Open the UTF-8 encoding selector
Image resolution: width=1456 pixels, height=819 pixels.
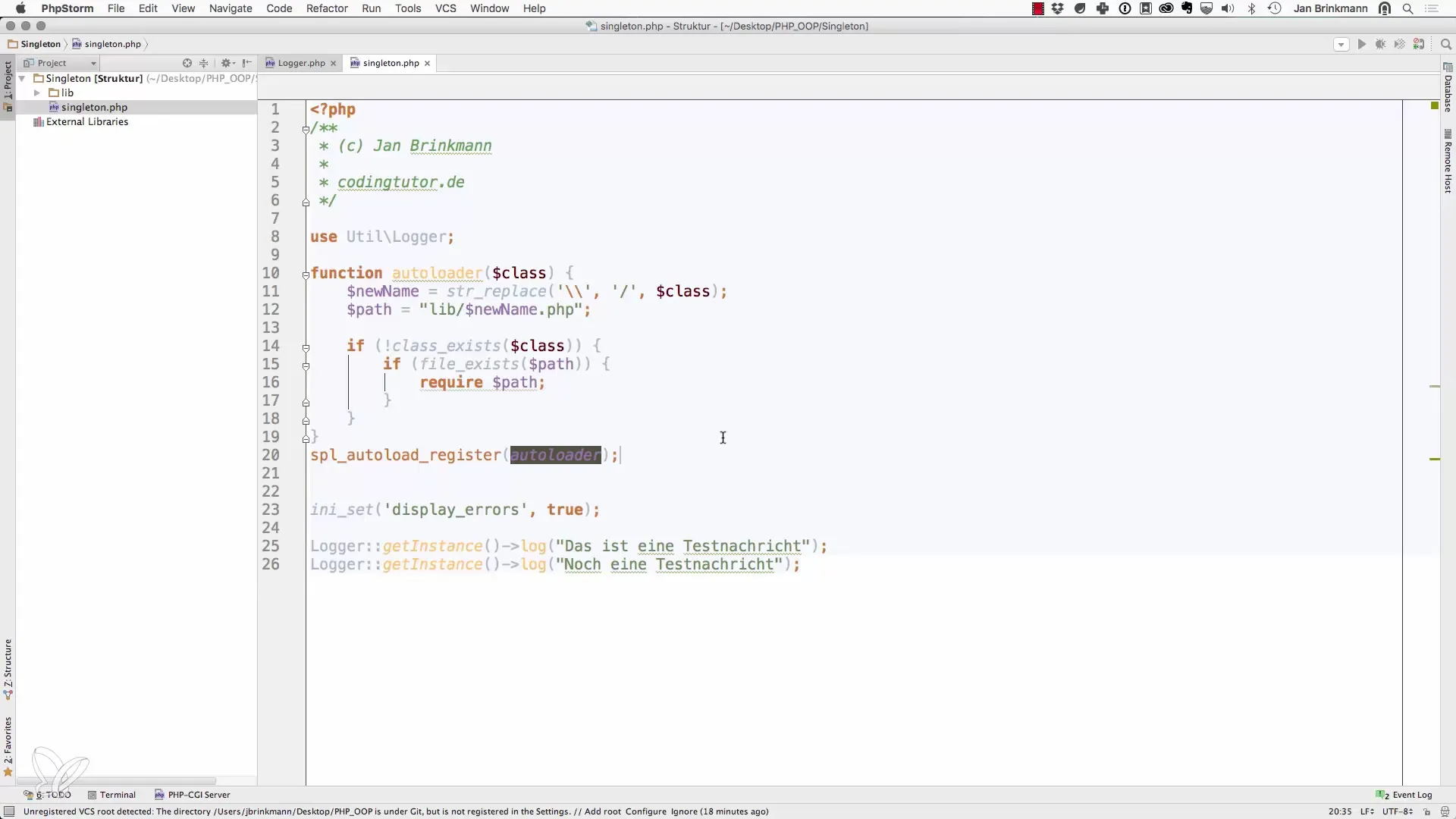pos(1397,811)
